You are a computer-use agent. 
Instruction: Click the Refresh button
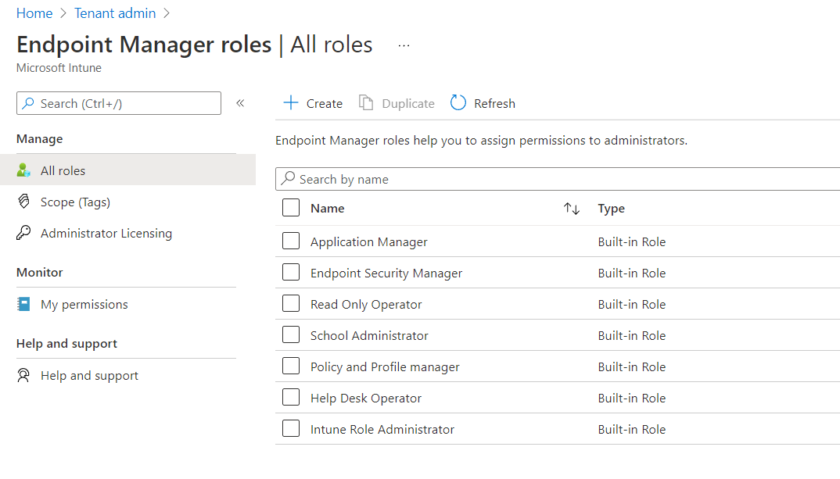(x=483, y=103)
